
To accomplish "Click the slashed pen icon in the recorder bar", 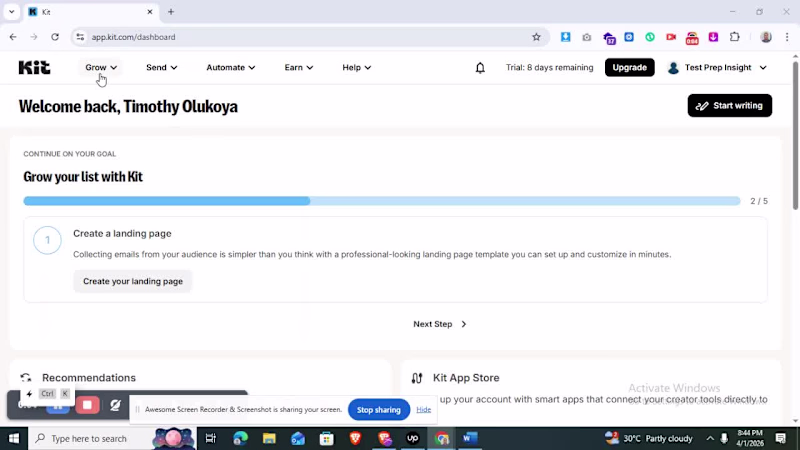I will [x=115, y=405].
